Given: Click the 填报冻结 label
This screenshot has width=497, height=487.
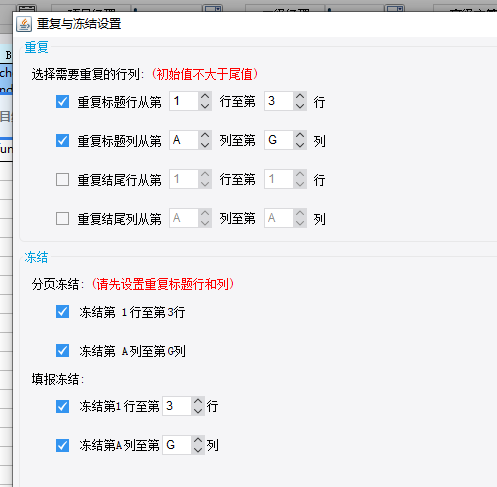Looking at the screenshot, I should tap(58, 379).
